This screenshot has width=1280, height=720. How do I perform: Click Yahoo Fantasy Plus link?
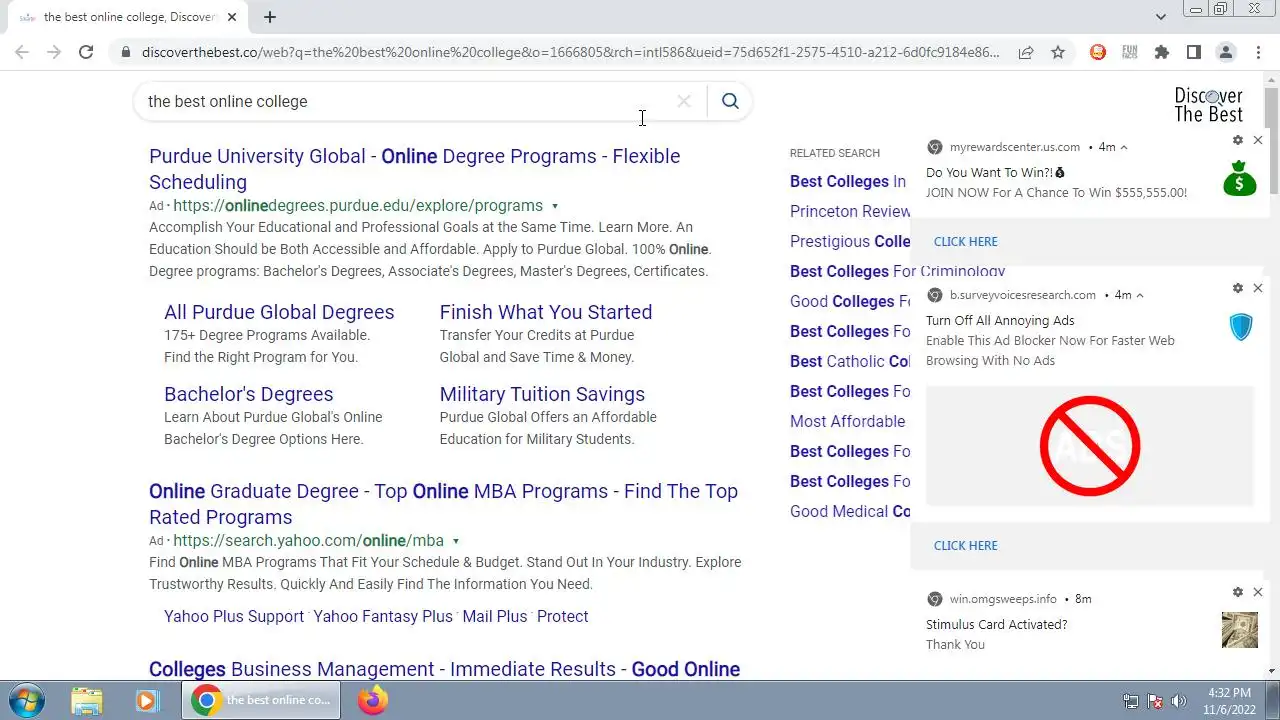point(383,616)
